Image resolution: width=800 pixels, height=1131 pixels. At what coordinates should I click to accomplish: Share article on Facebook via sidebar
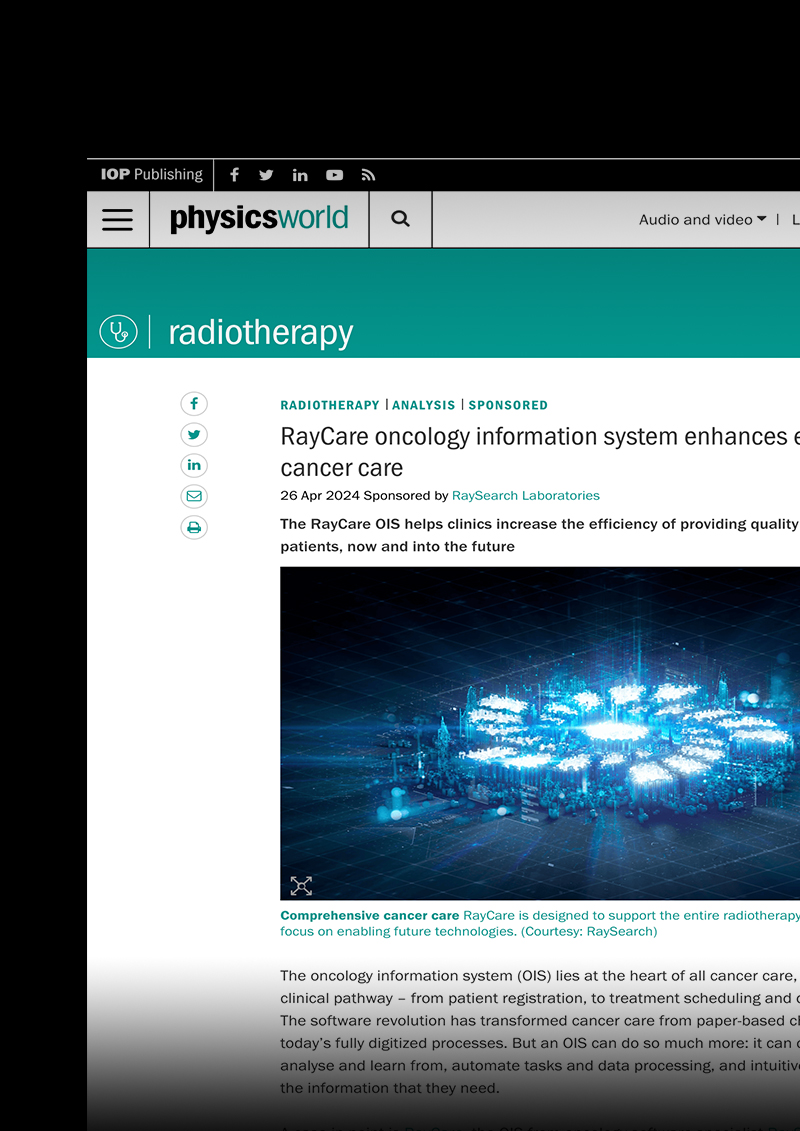194,404
